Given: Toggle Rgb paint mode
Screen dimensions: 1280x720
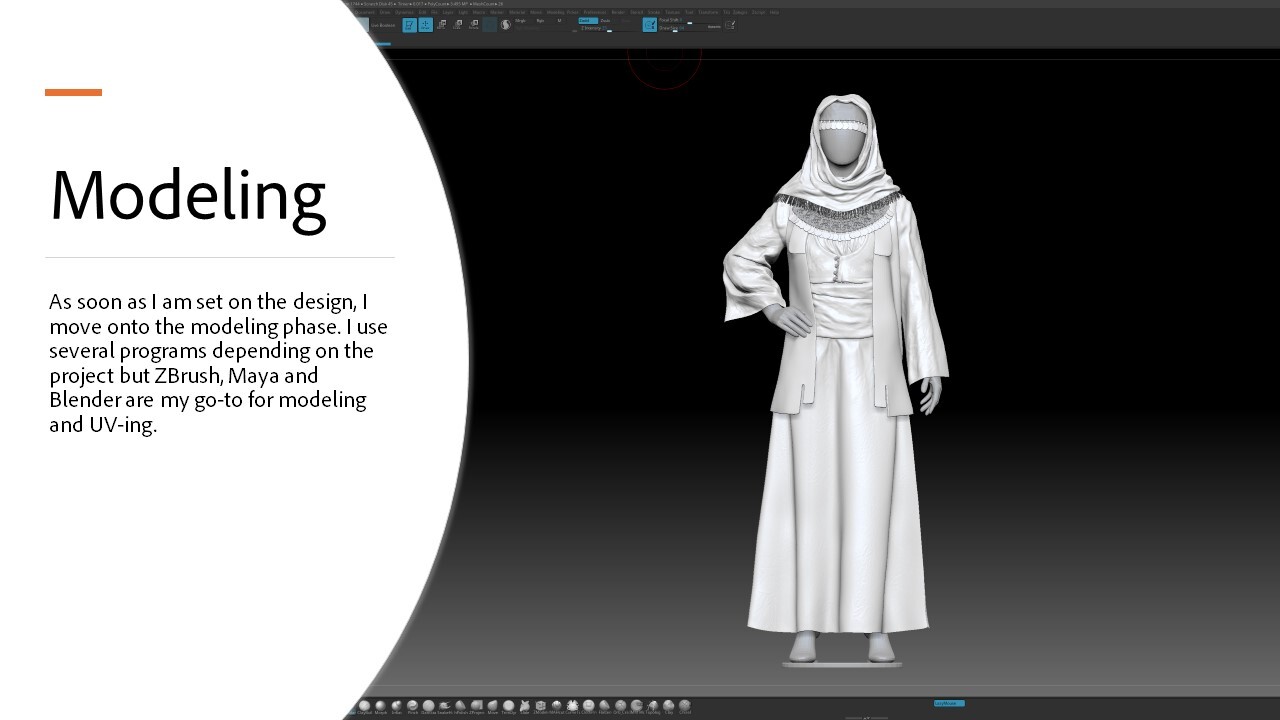Looking at the screenshot, I should 540,21.
